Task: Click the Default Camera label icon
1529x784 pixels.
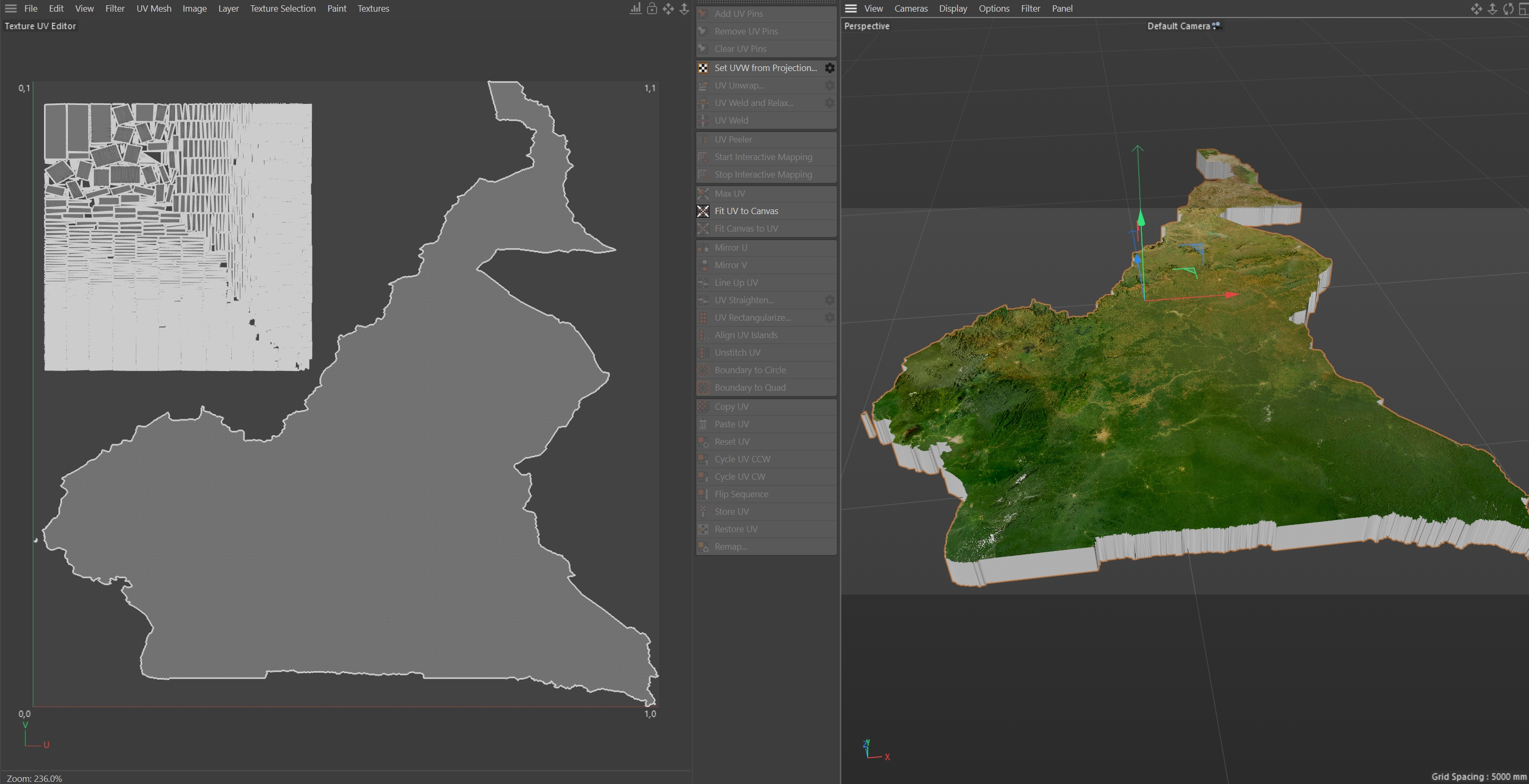Action: [1216, 25]
